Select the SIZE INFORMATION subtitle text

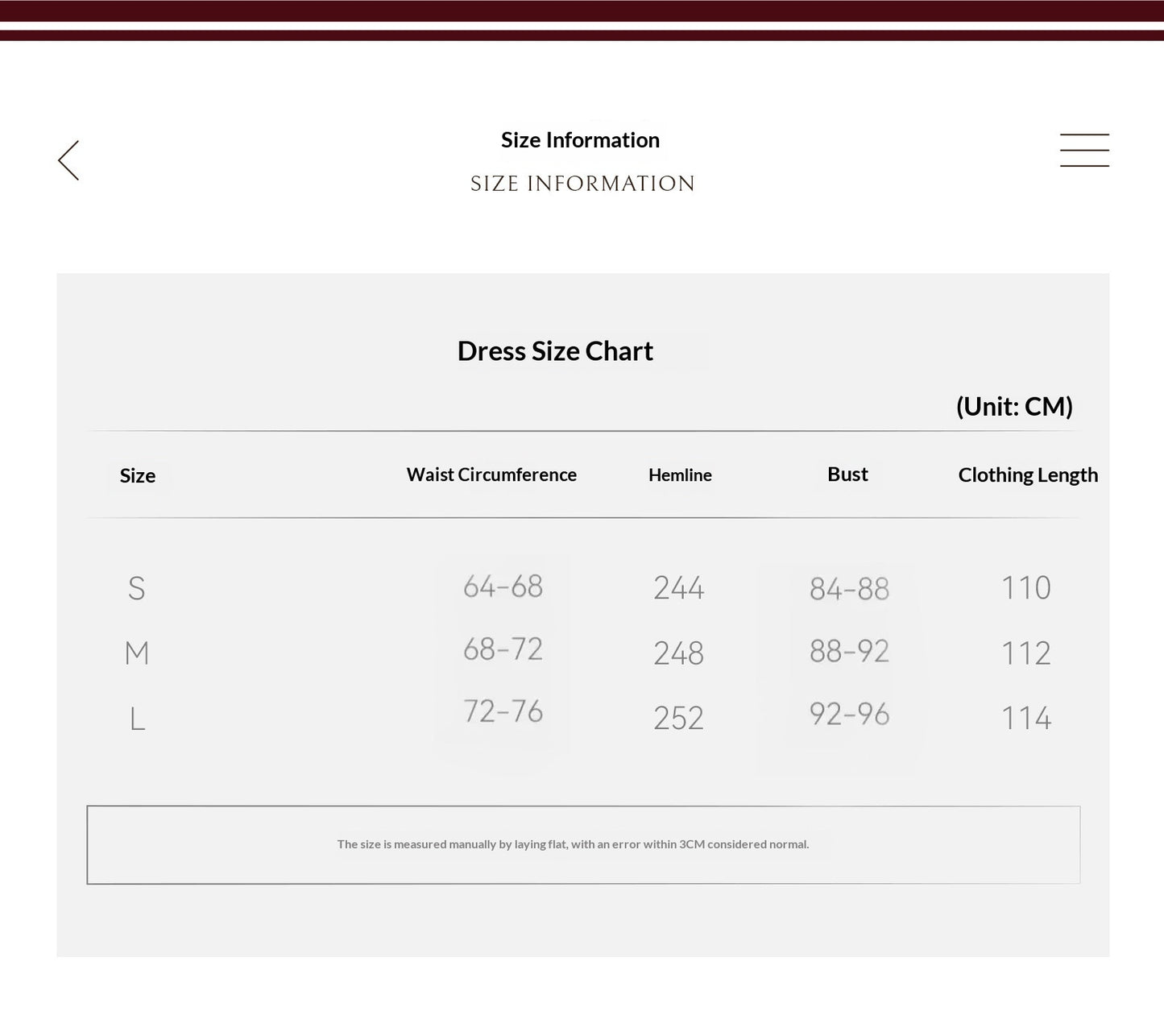582,184
